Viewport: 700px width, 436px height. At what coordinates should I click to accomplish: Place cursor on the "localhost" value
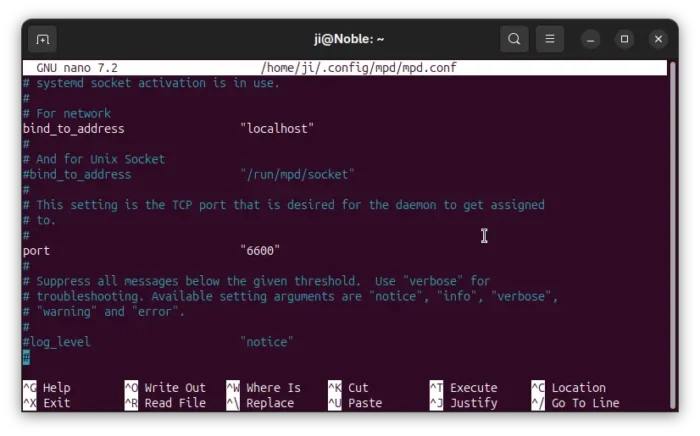point(277,129)
